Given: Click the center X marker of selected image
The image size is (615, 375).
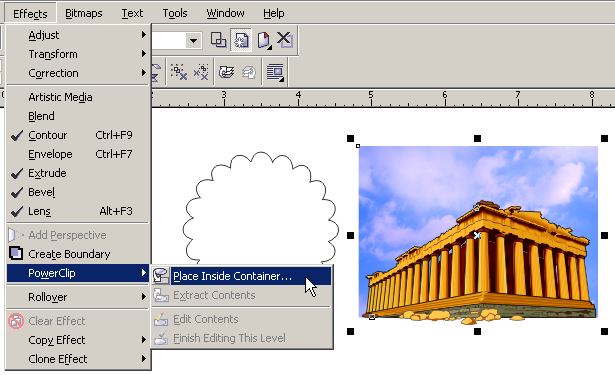Looking at the screenshot, I should 477,235.
